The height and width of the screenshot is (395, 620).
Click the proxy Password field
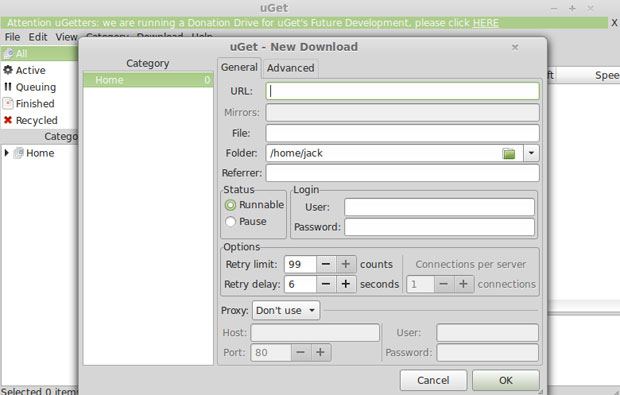[x=487, y=352]
